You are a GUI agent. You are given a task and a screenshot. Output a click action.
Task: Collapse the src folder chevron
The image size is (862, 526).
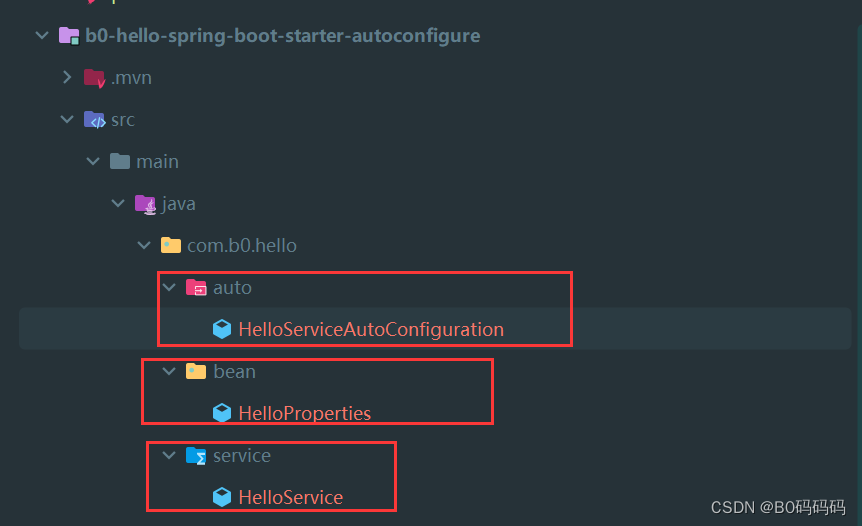click(x=67, y=119)
